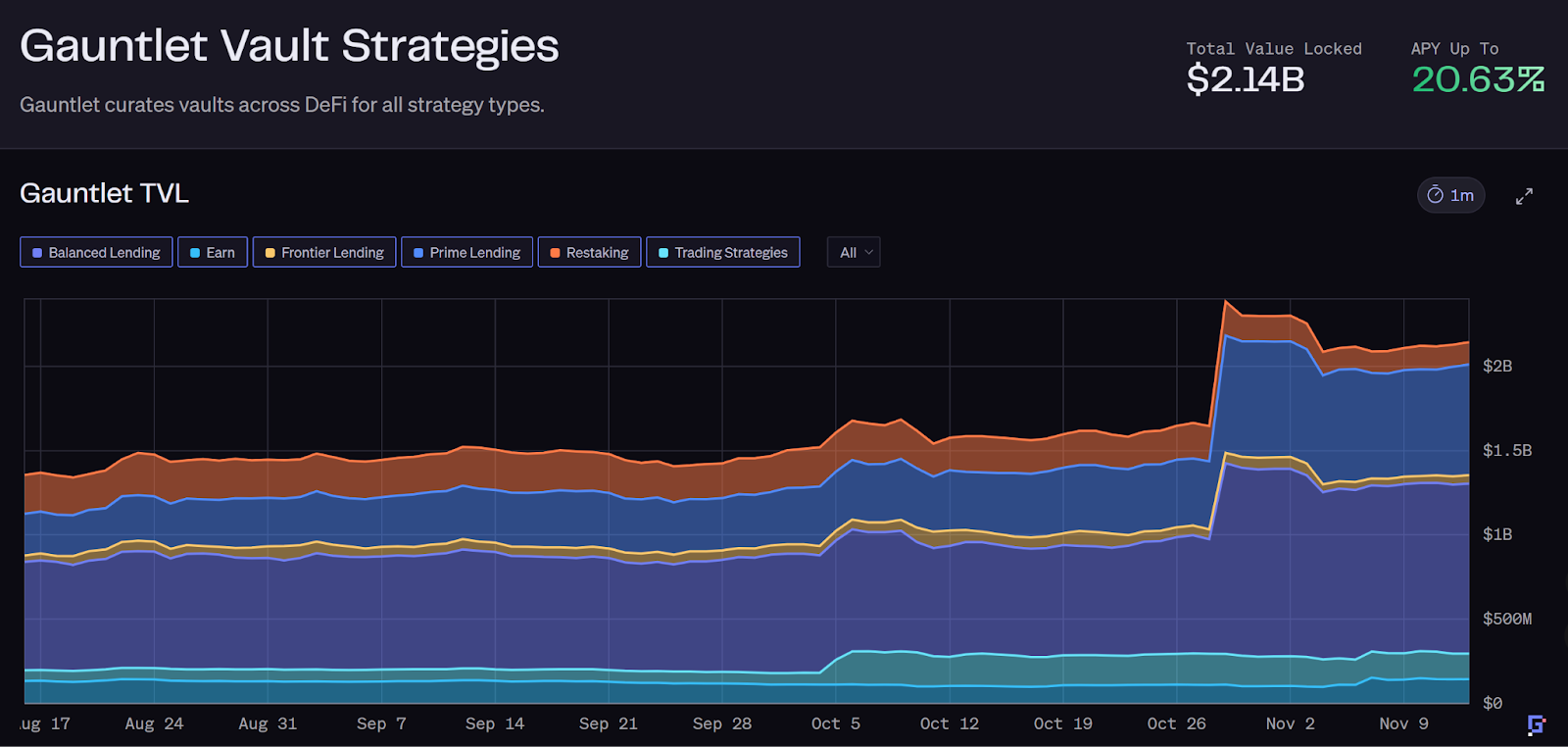
Task: Click the TVL peak near Oct 26 spike
Action: pyautogui.click(x=1226, y=302)
